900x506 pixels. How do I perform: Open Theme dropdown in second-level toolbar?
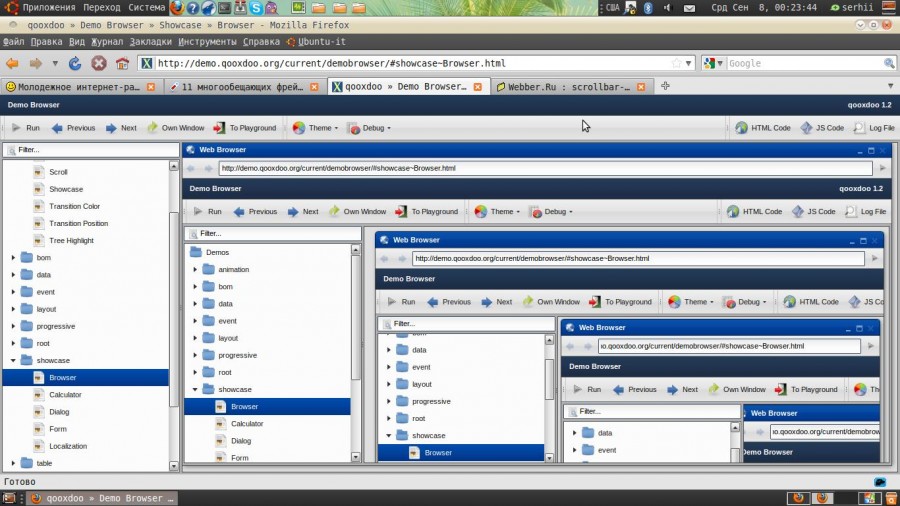click(x=497, y=212)
